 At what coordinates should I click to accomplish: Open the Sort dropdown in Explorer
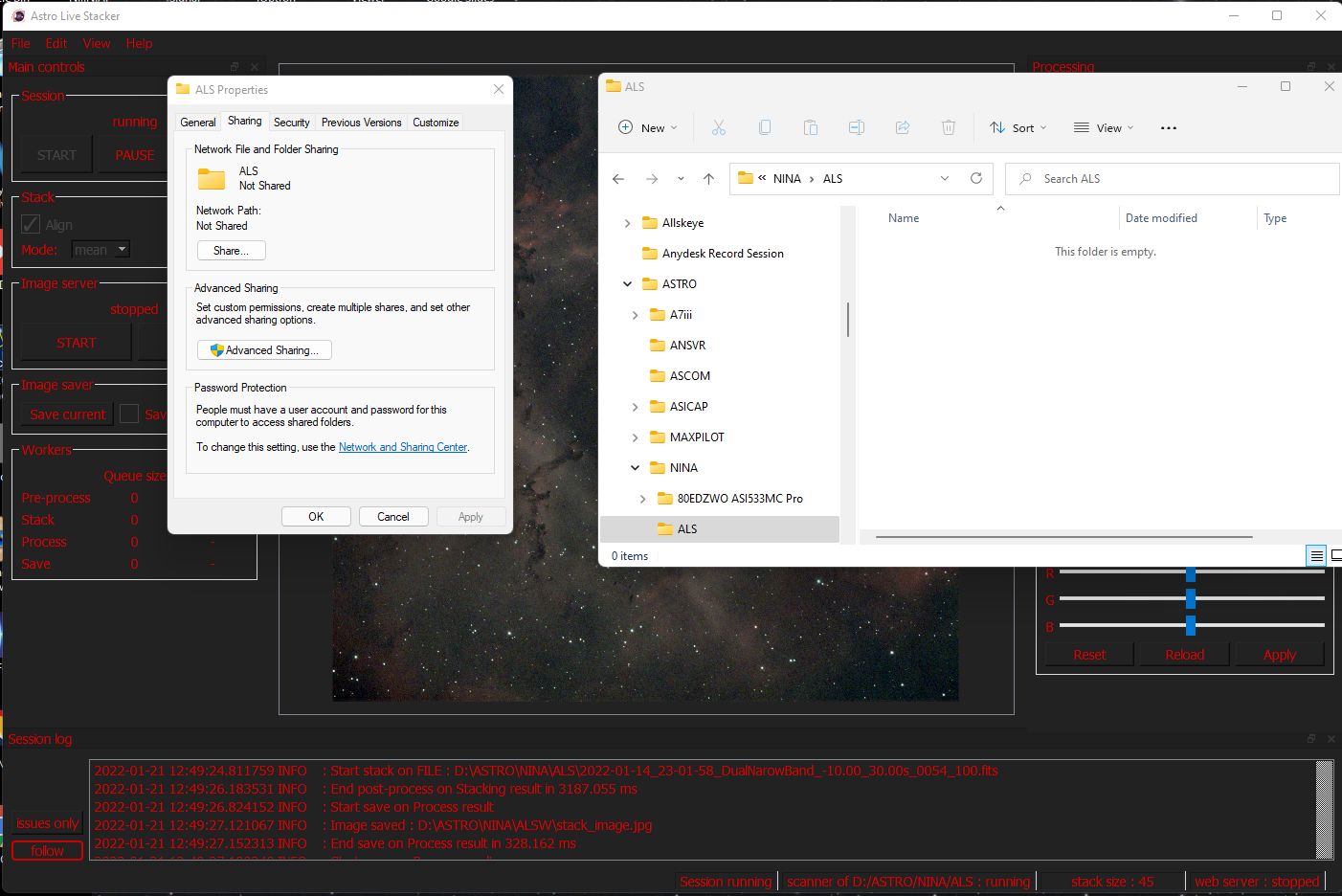click(x=1018, y=127)
